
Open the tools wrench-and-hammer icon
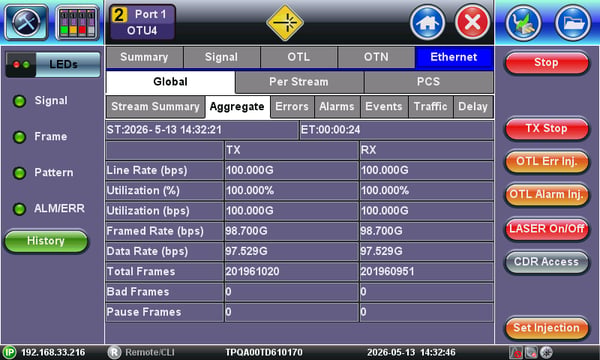(26, 22)
